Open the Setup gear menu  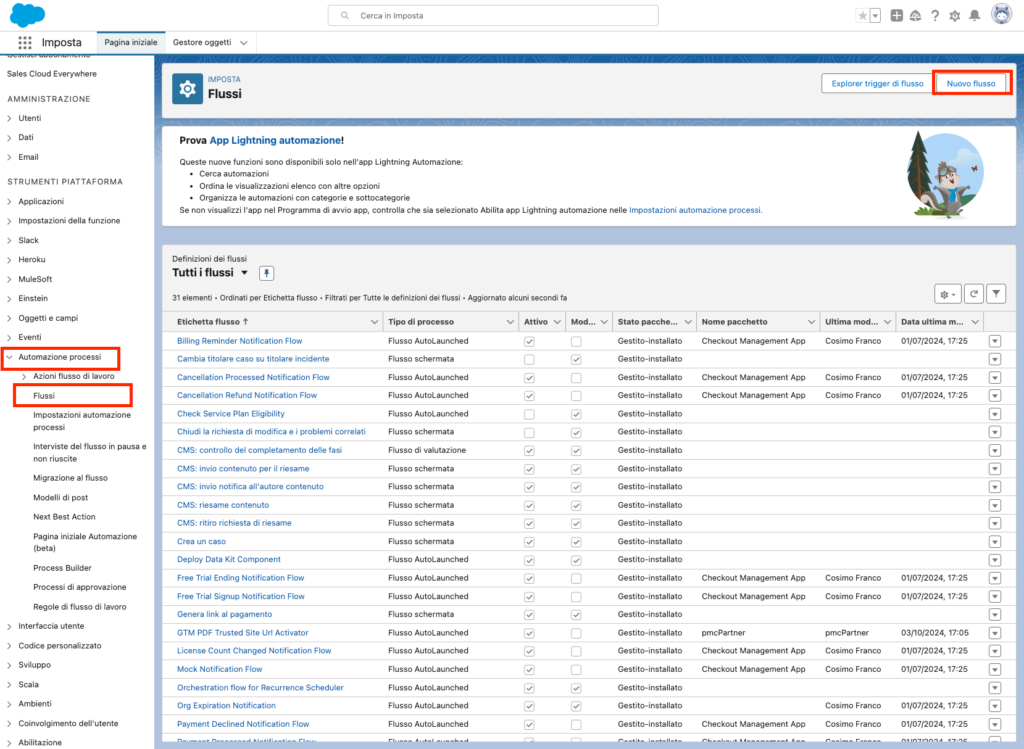(x=954, y=16)
